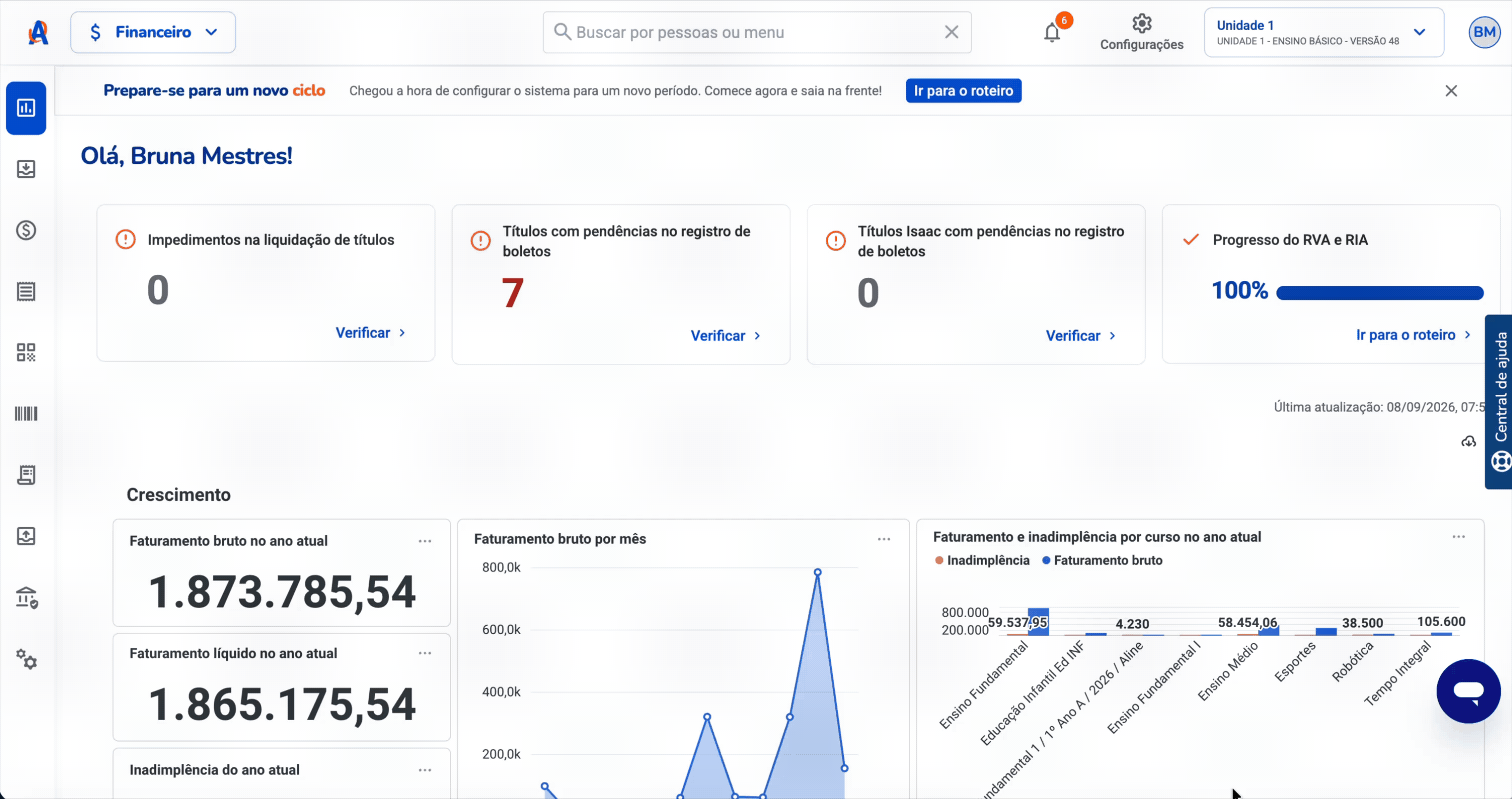The image size is (1512, 799).
Task: Open Configurações gear icon
Action: coord(1142,24)
